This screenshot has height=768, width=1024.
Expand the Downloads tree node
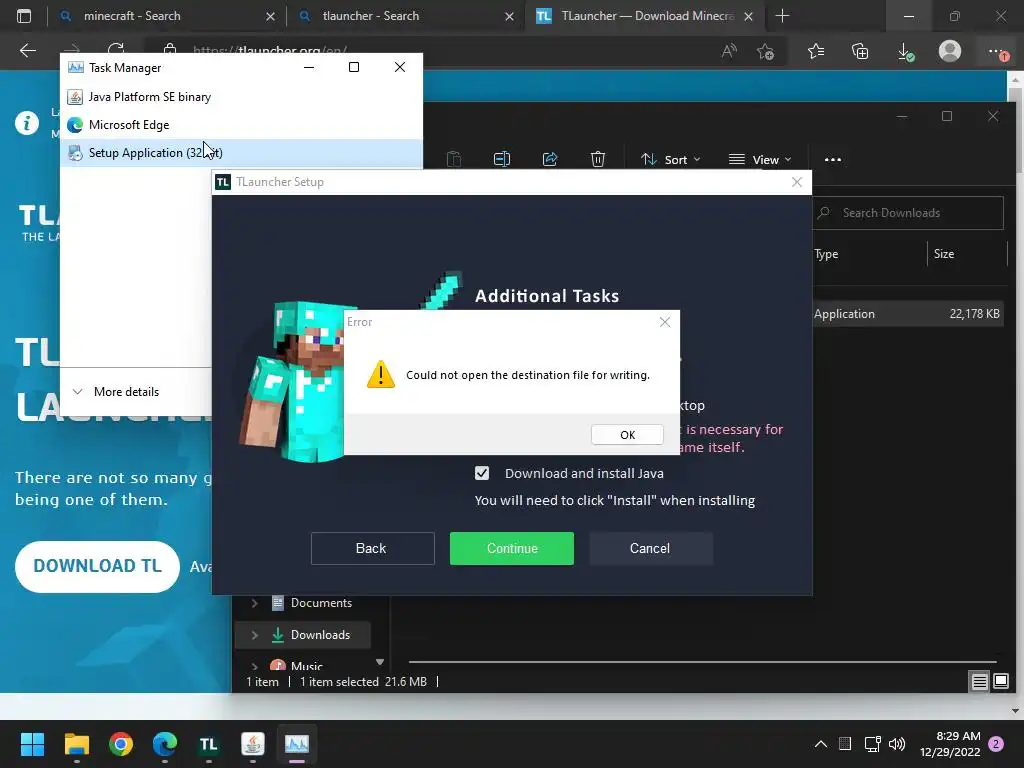(x=255, y=635)
